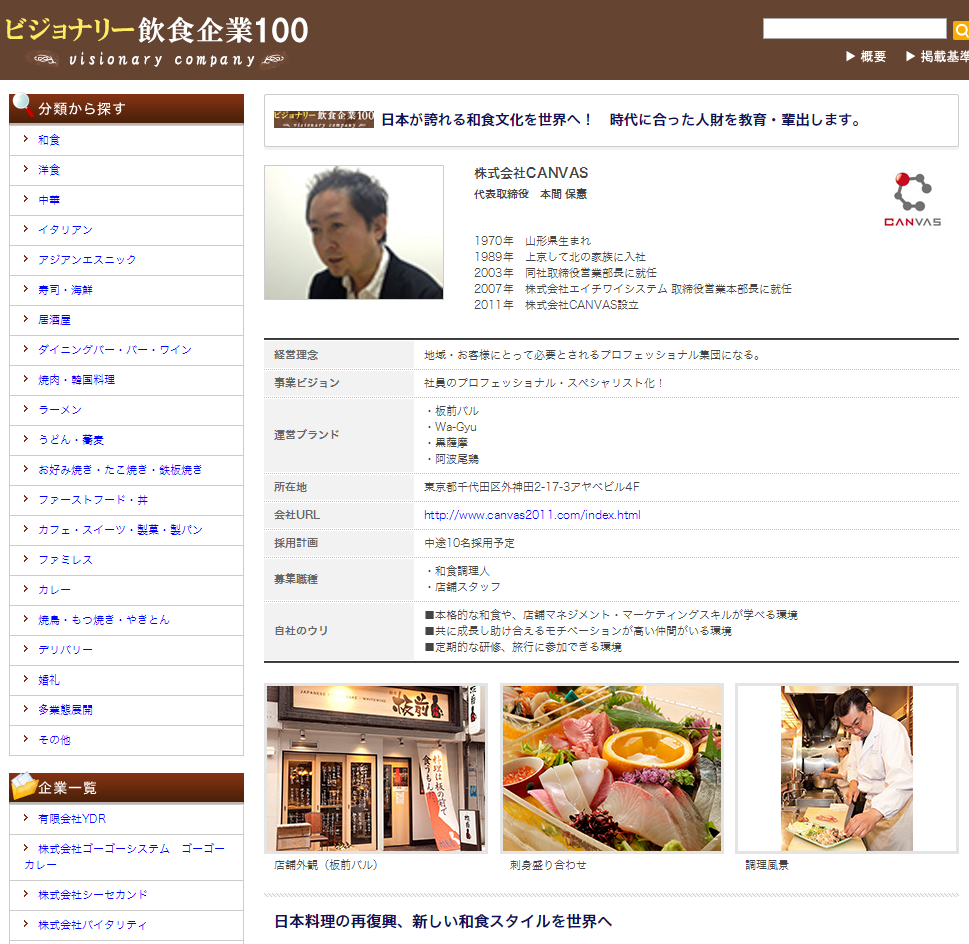Open 株式会社バイタリティ company page
Viewport: 969px width, 944px height.
[x=93, y=925]
